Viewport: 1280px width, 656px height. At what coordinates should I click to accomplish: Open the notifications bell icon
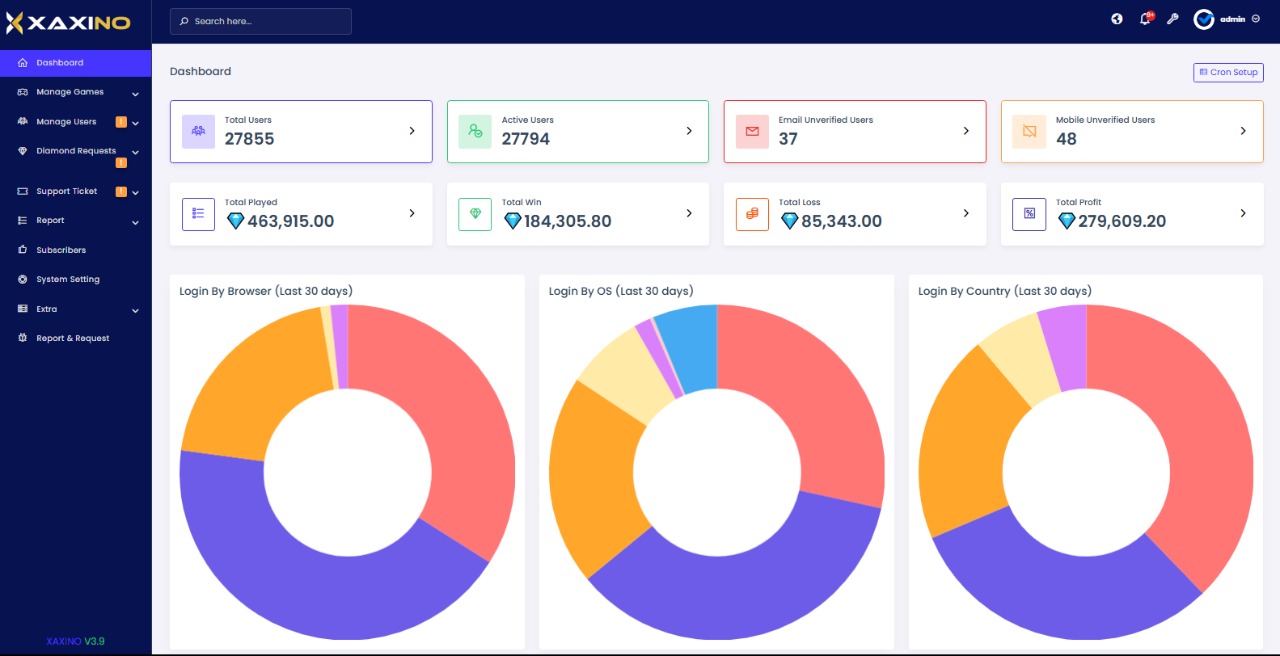(1145, 19)
